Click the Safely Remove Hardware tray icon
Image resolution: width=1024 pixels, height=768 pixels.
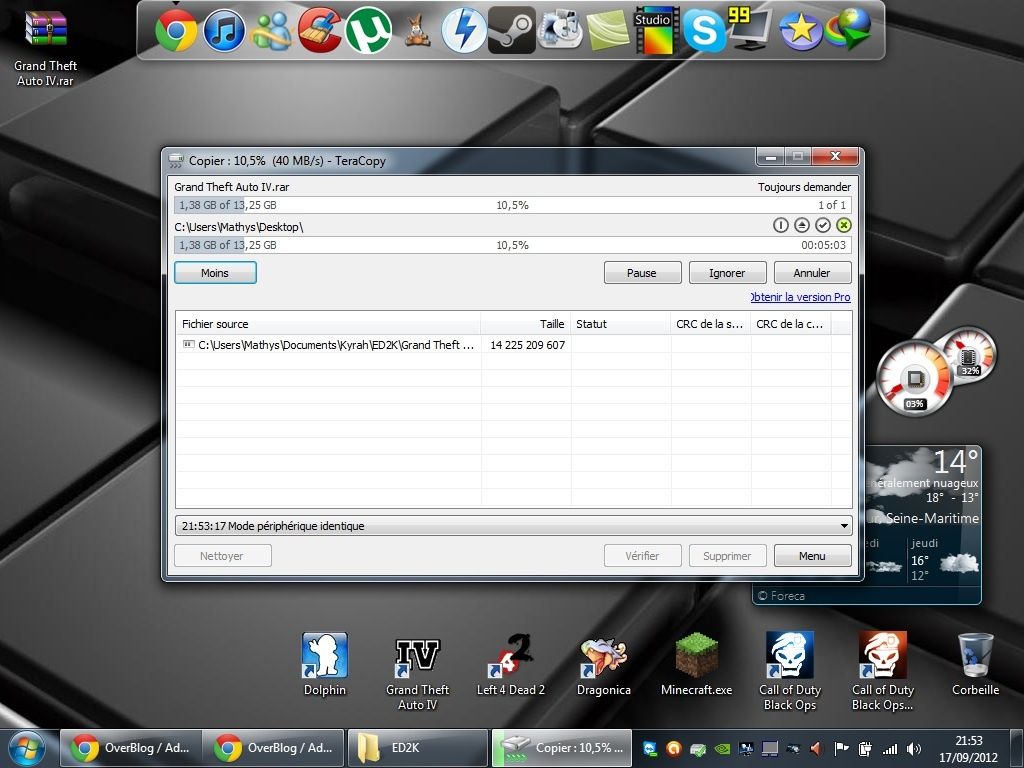tap(698, 749)
